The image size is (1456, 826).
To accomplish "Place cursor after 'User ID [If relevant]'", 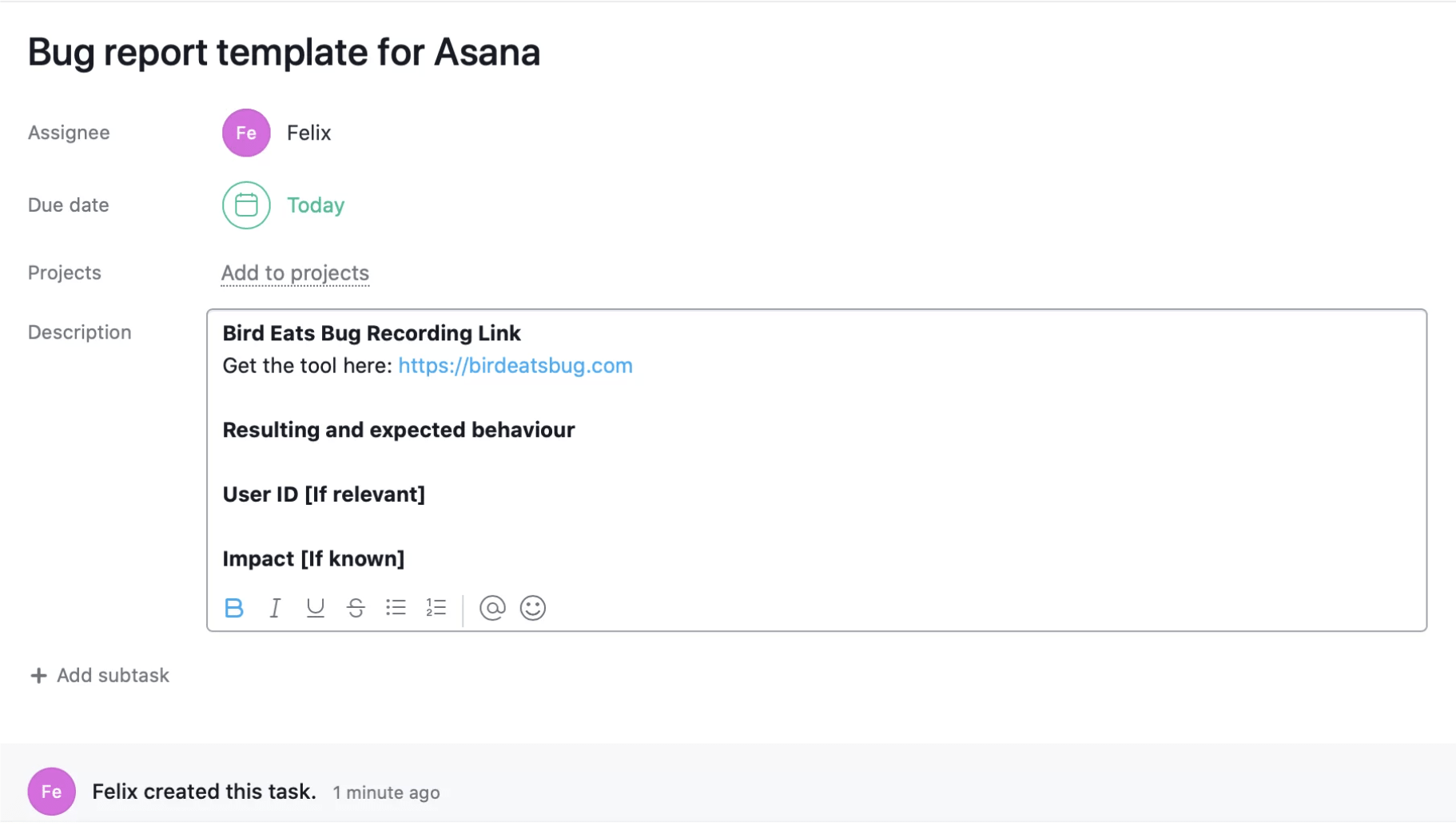I will [427, 494].
